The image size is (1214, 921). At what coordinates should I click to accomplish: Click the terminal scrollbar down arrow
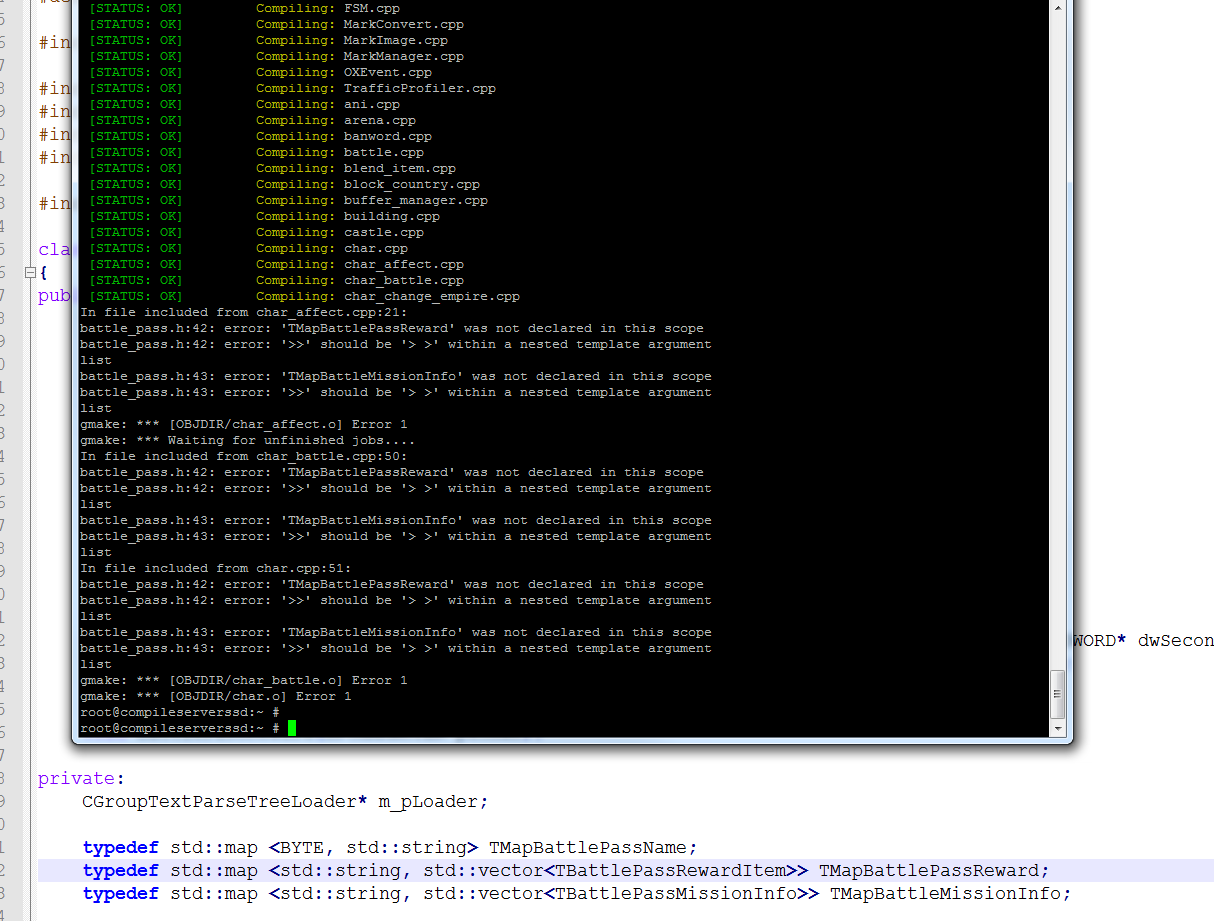point(1057,728)
